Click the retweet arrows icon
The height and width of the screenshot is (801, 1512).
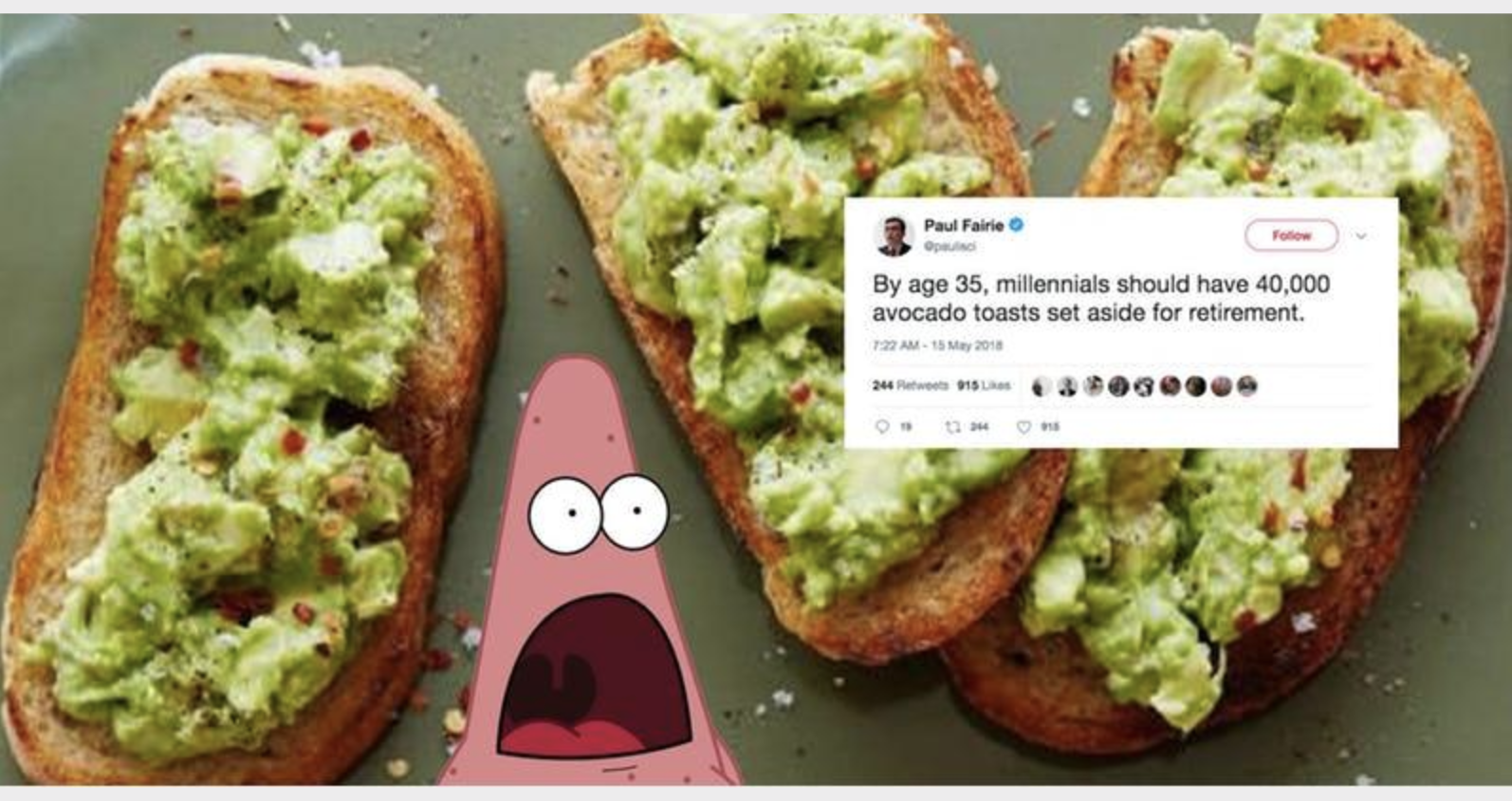point(953,427)
